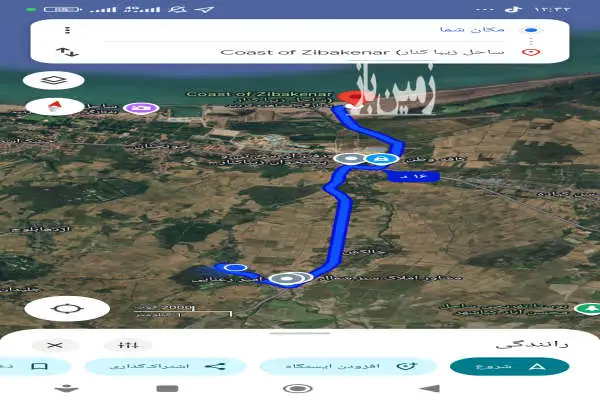Tap the gray waypoint near the lock marker
600x400 pixels.
350,158
